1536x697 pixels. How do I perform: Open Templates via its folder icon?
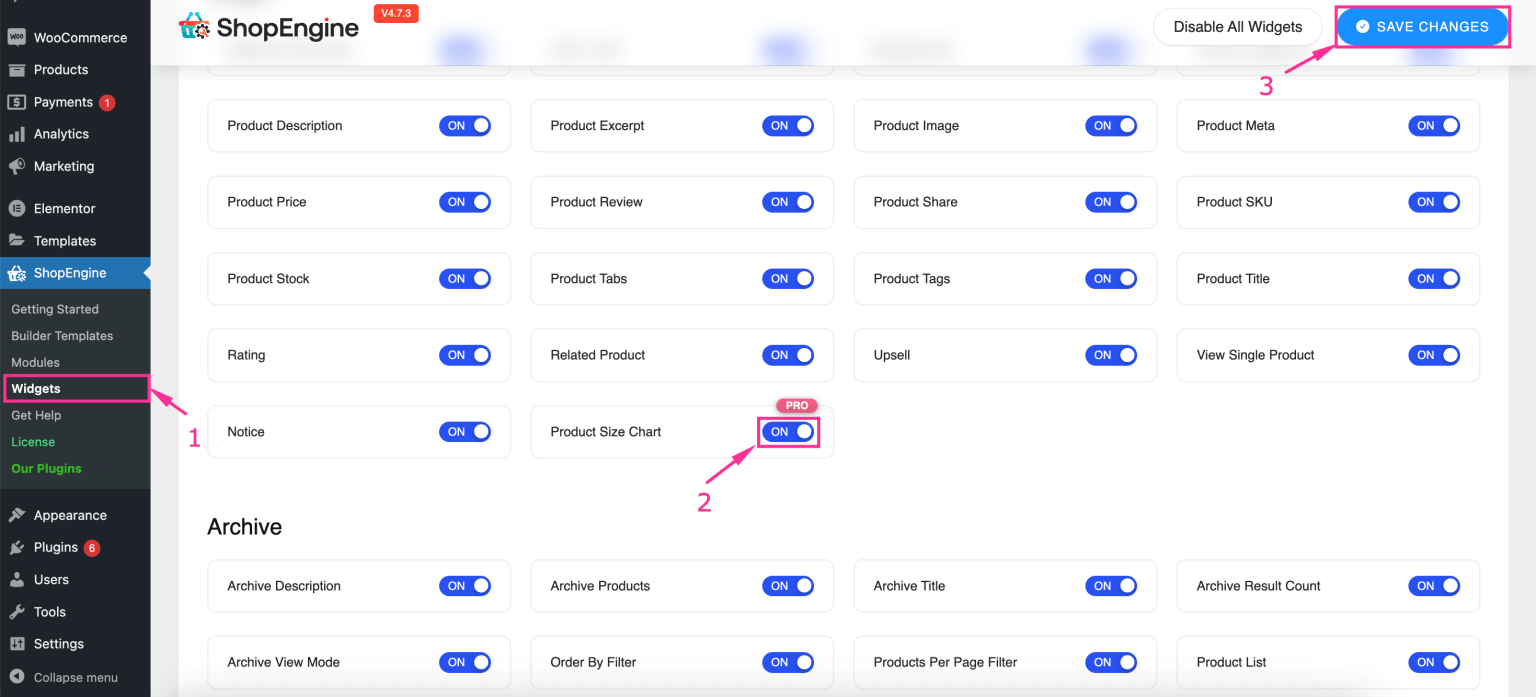click(x=18, y=240)
